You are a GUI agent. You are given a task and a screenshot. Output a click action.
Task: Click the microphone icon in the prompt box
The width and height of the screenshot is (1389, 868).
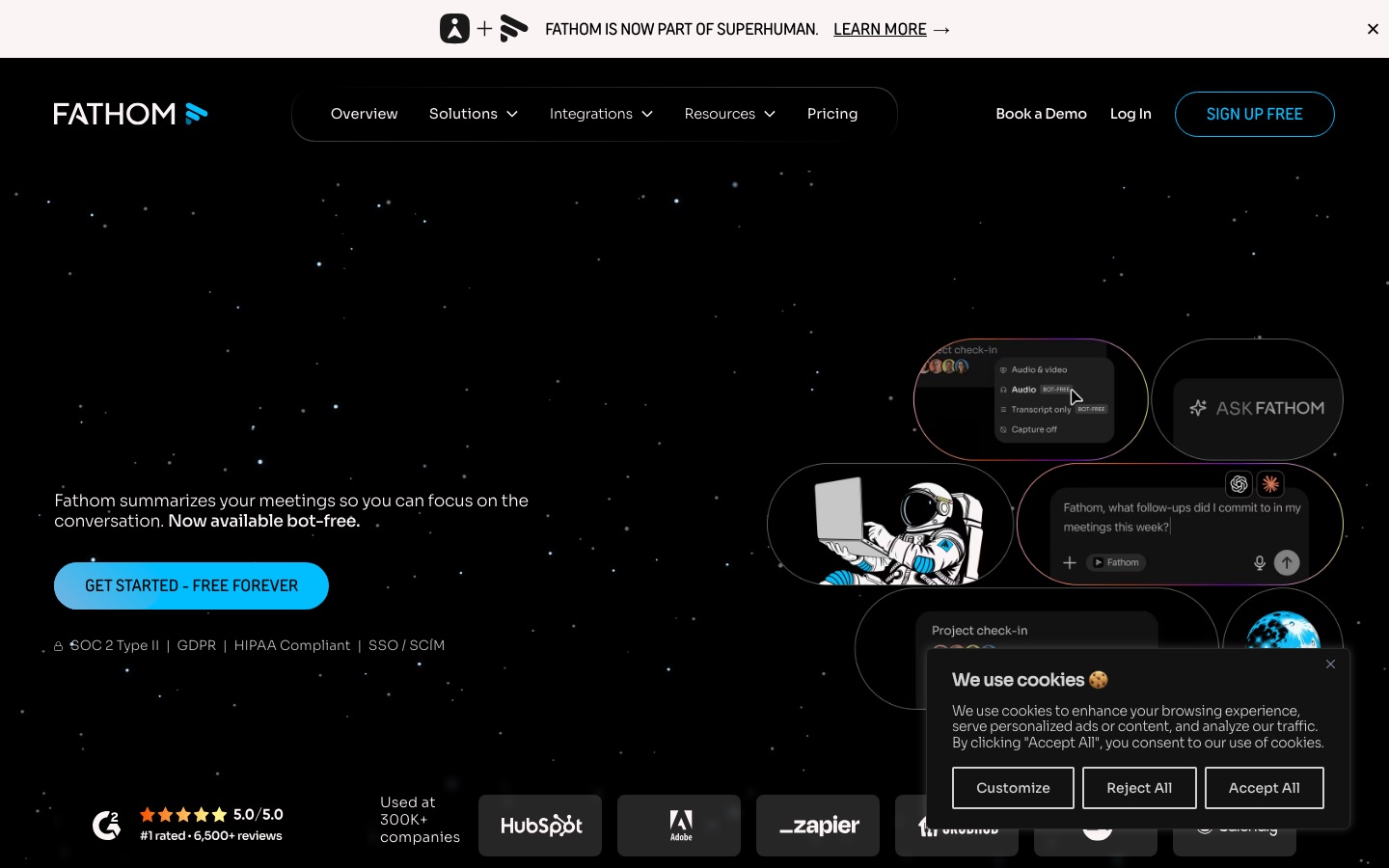point(1259,562)
